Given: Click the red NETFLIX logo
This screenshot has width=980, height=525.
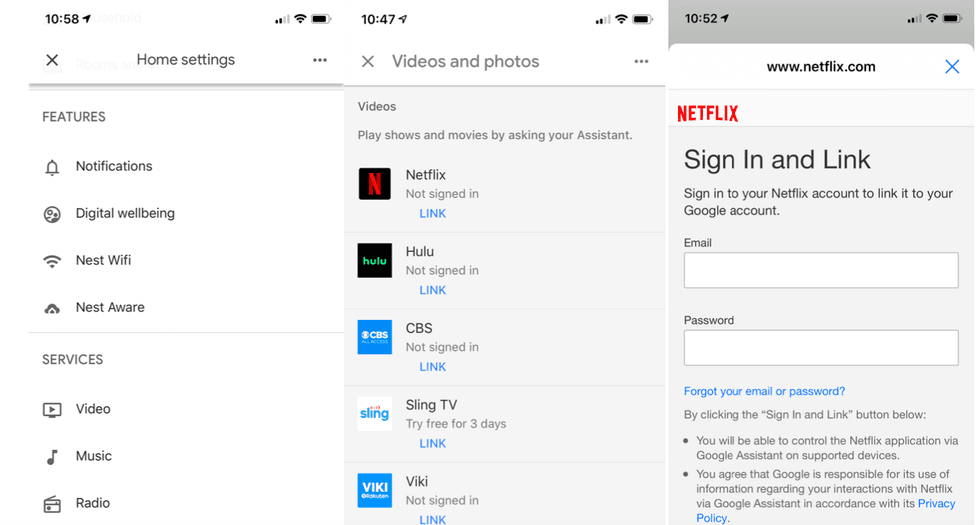Looking at the screenshot, I should coord(708,113).
